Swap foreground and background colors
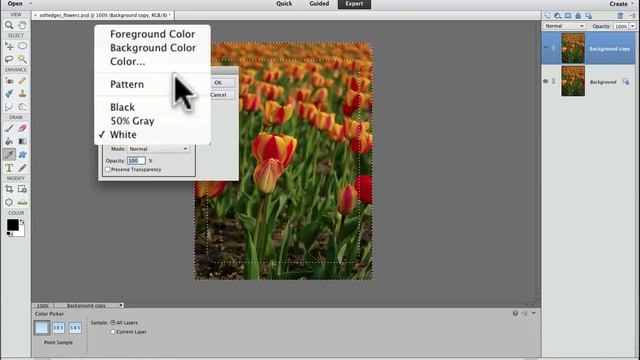 22,222
